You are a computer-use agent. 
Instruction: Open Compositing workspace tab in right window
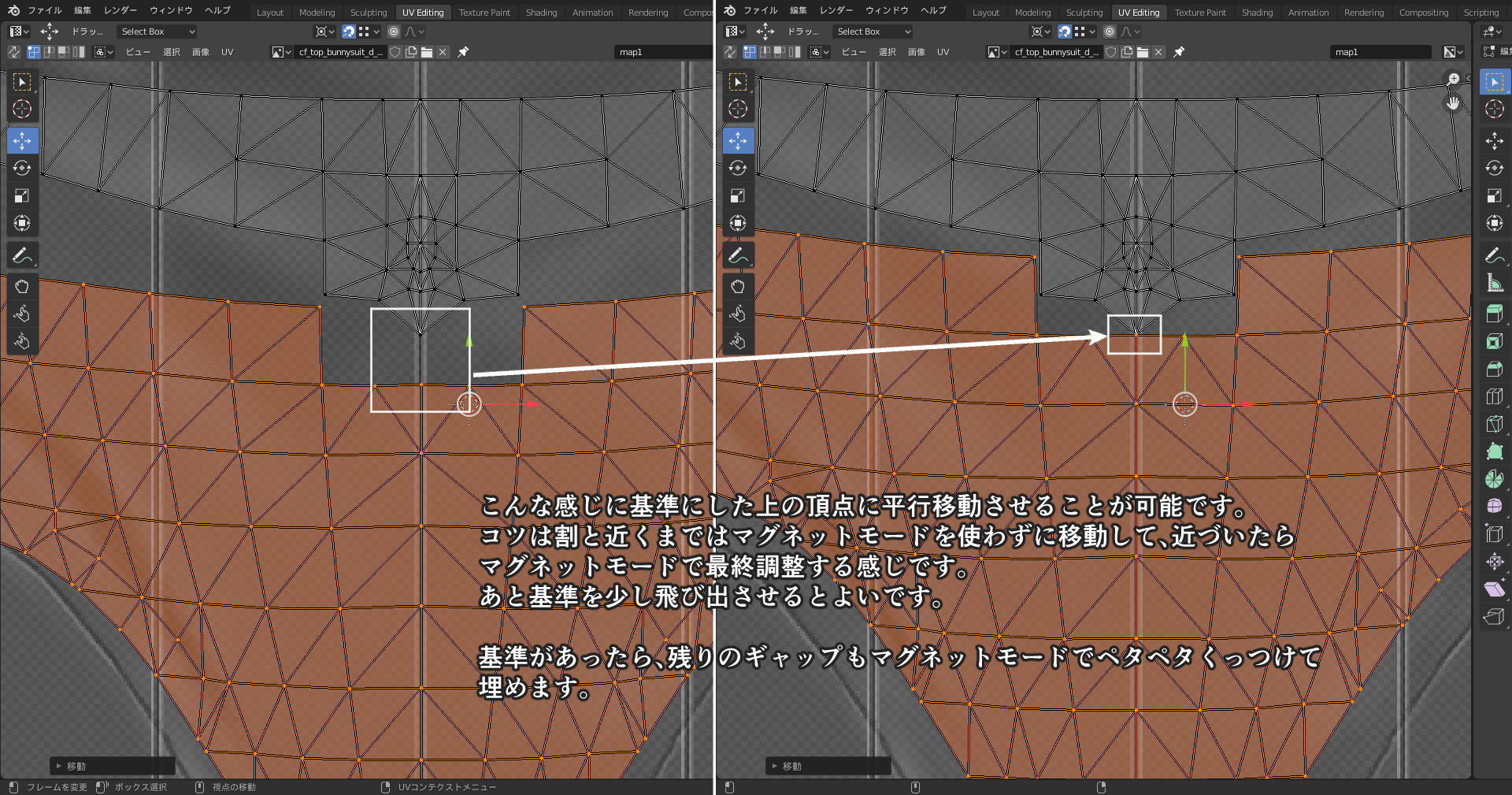point(1423,13)
